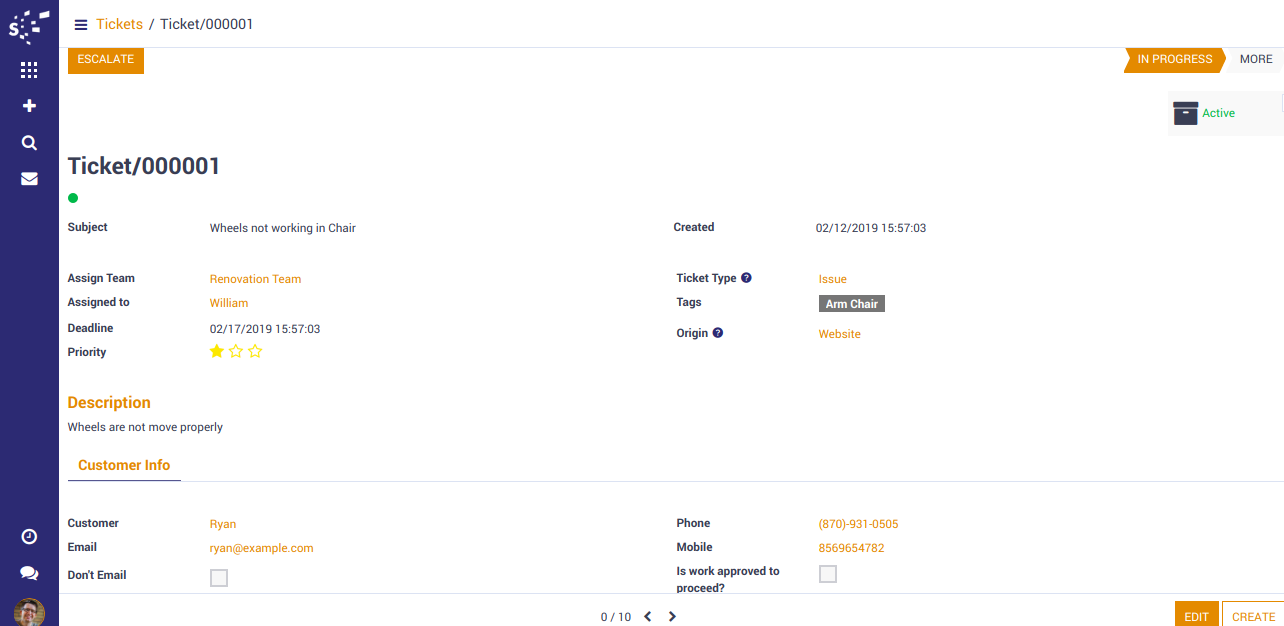This screenshot has height=626, width=1284.
Task: Toggle the hamburger menu expander
Action: point(81,24)
